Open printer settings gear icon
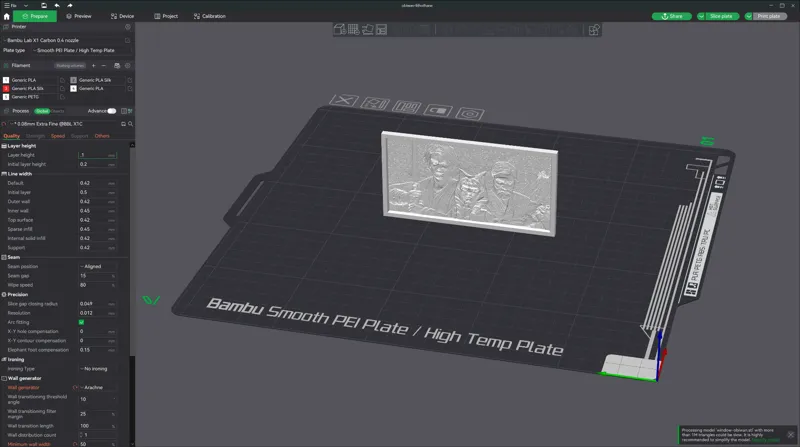Image resolution: width=800 pixels, height=447 pixels. [128, 27]
